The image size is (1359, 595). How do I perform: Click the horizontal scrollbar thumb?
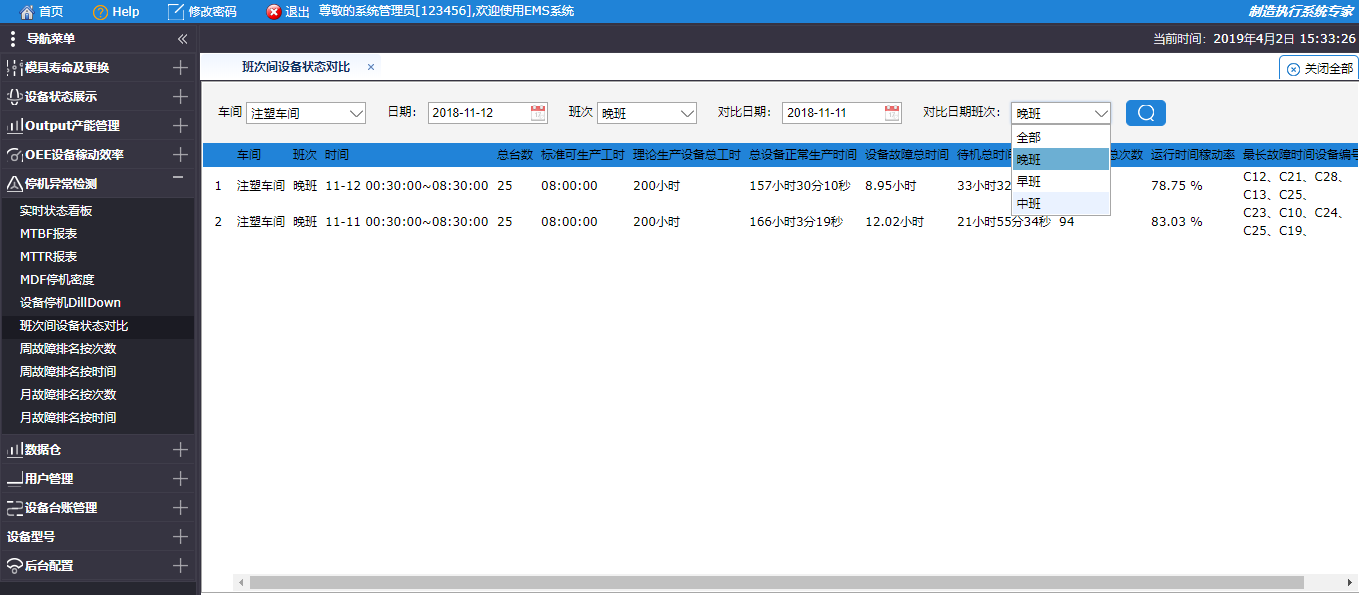click(x=776, y=582)
